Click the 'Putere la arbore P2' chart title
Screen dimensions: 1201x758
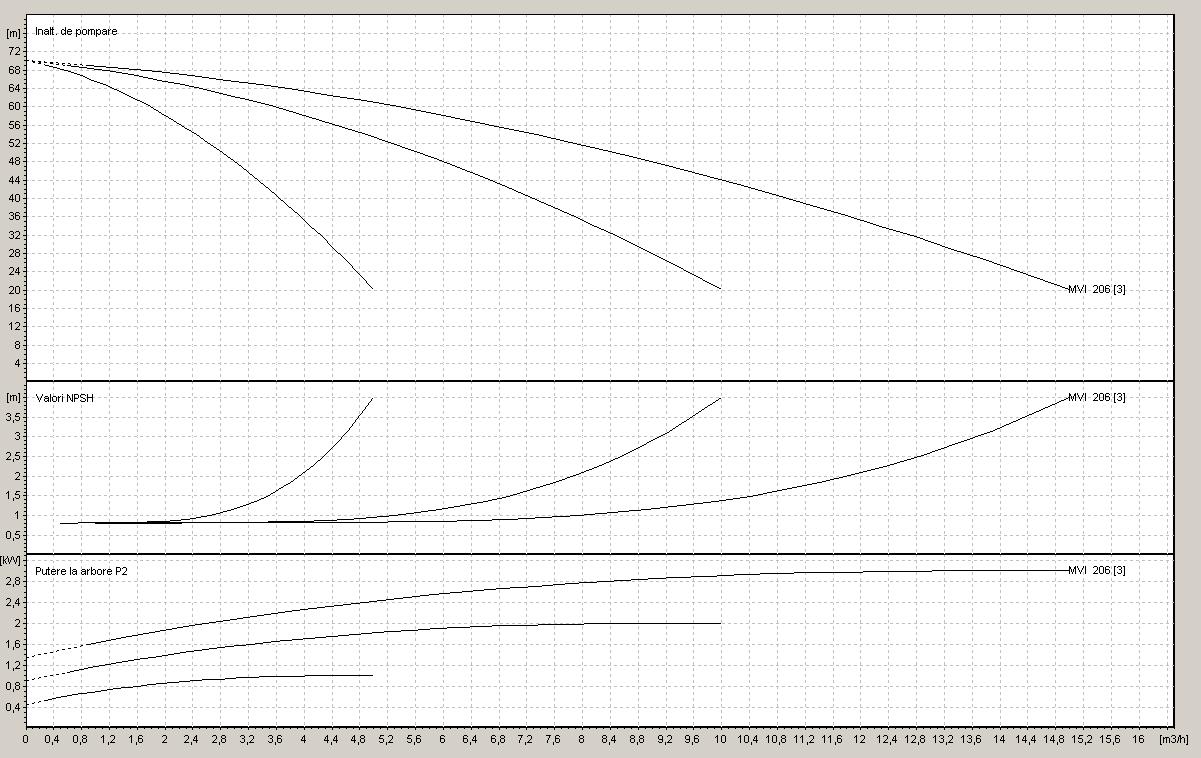[81, 570]
